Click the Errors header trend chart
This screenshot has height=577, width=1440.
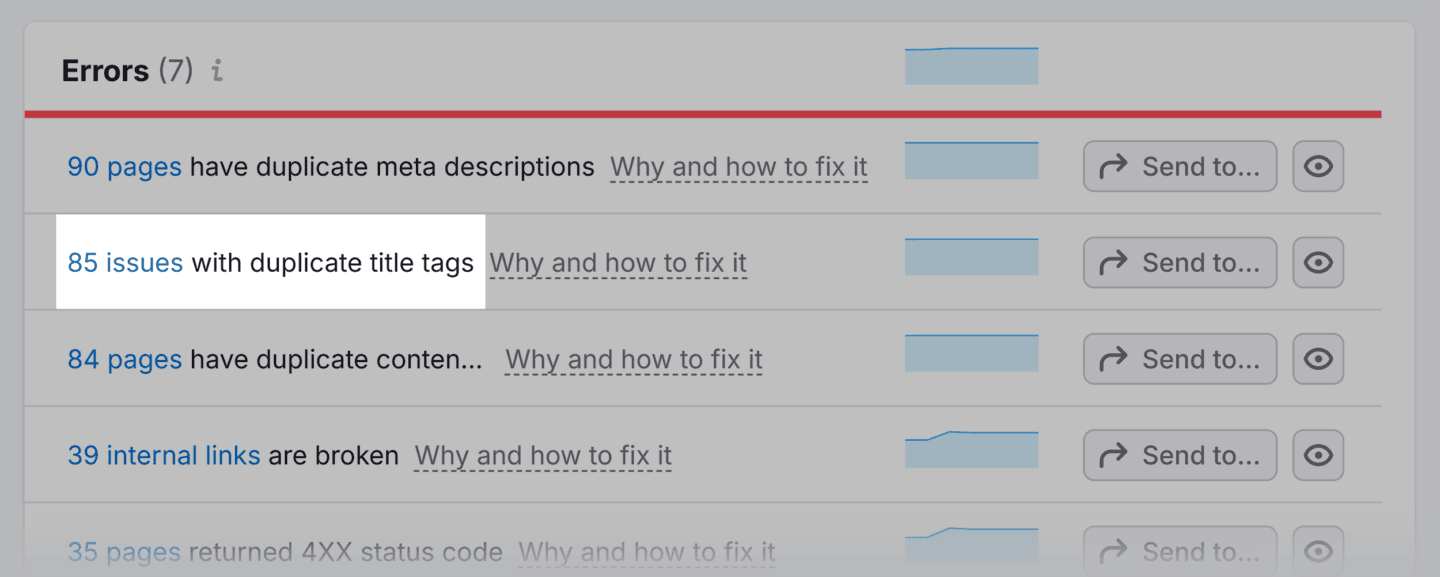pyautogui.click(x=971, y=66)
